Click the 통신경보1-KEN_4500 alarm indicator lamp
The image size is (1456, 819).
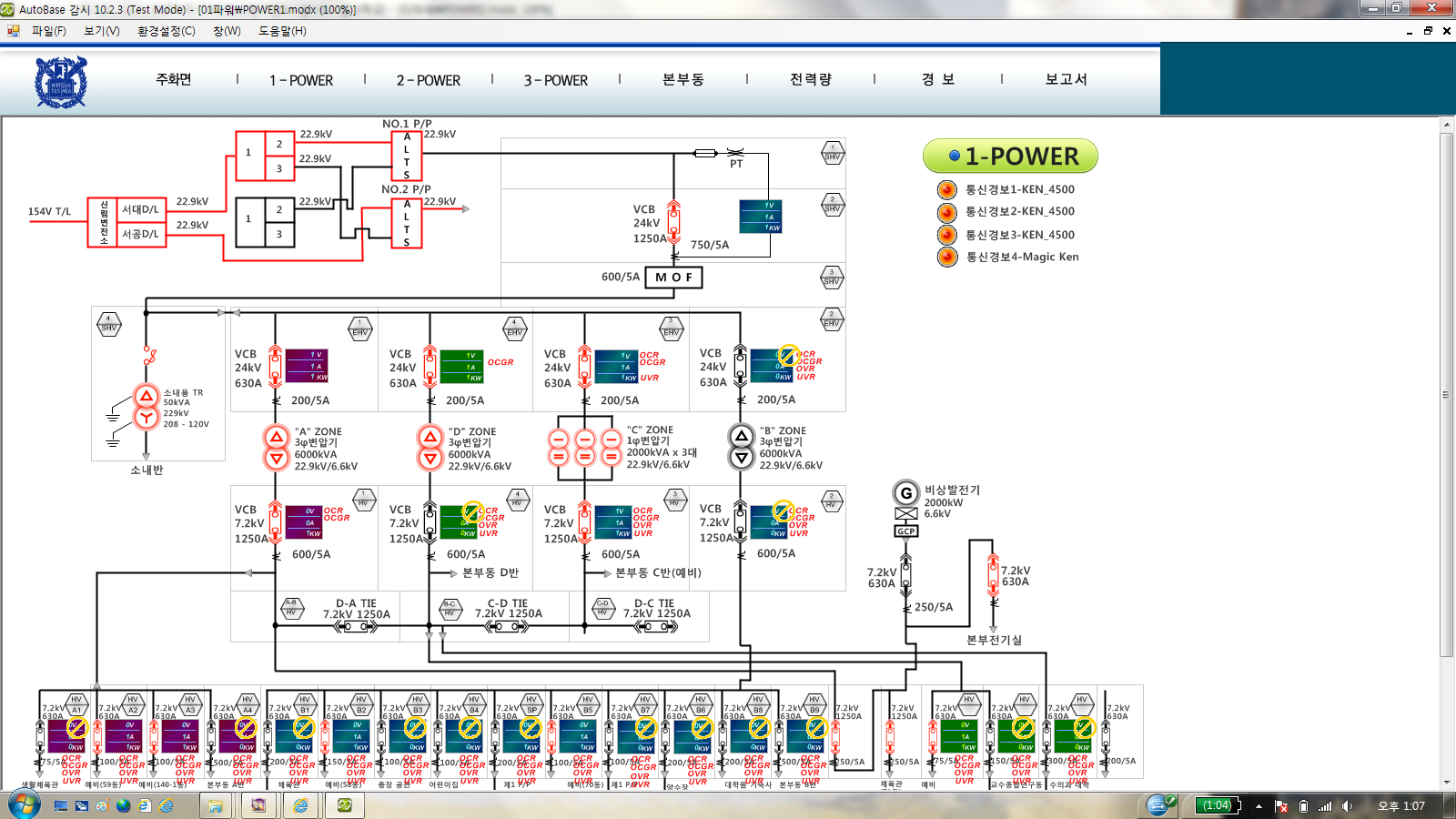click(947, 189)
